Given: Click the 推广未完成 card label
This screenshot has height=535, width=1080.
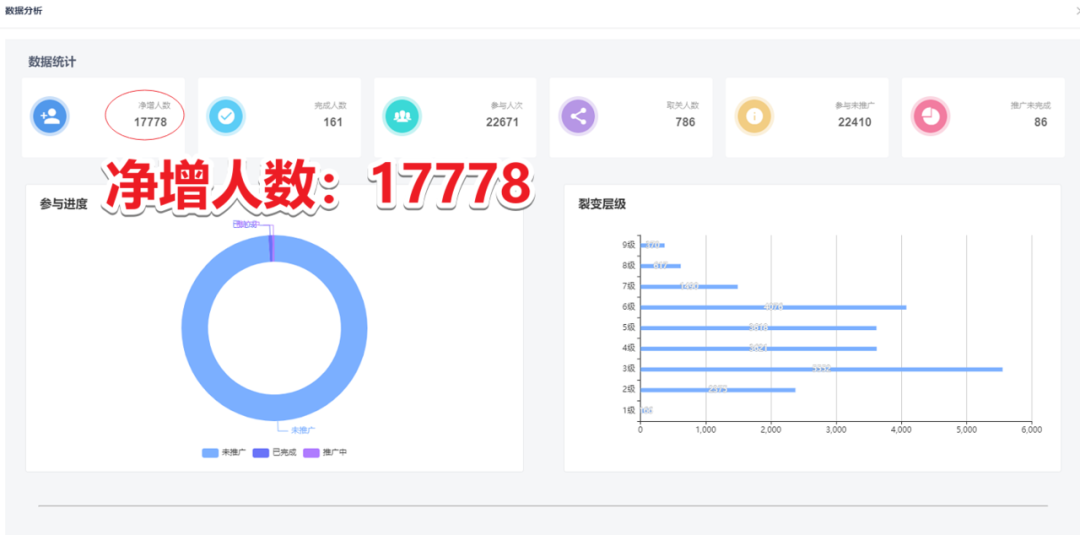Looking at the screenshot, I should click(x=1031, y=105).
